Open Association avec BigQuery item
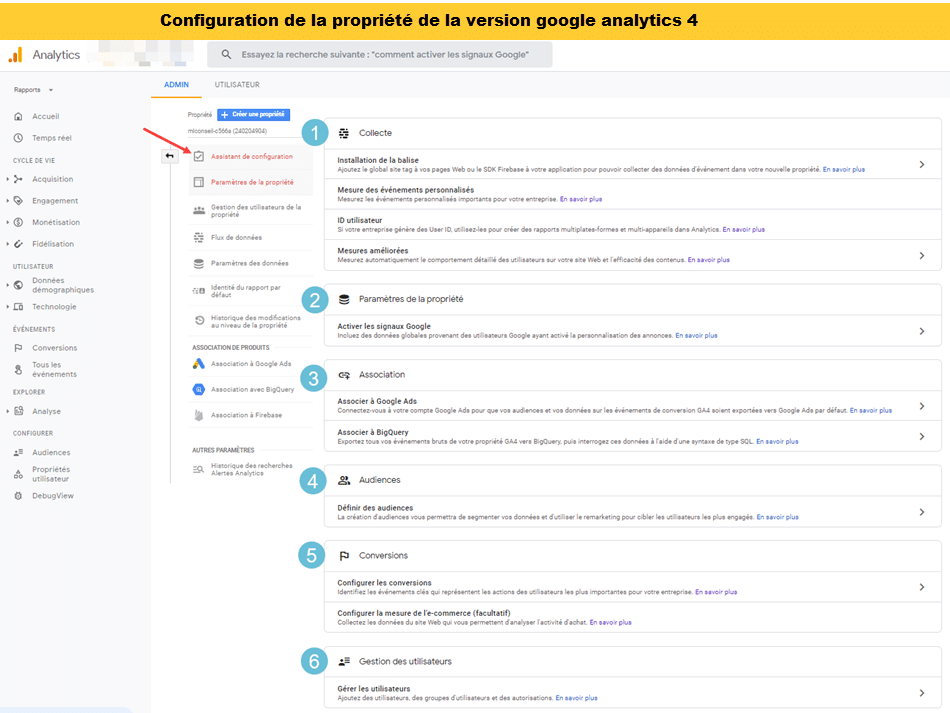The image size is (950, 713). point(251,390)
